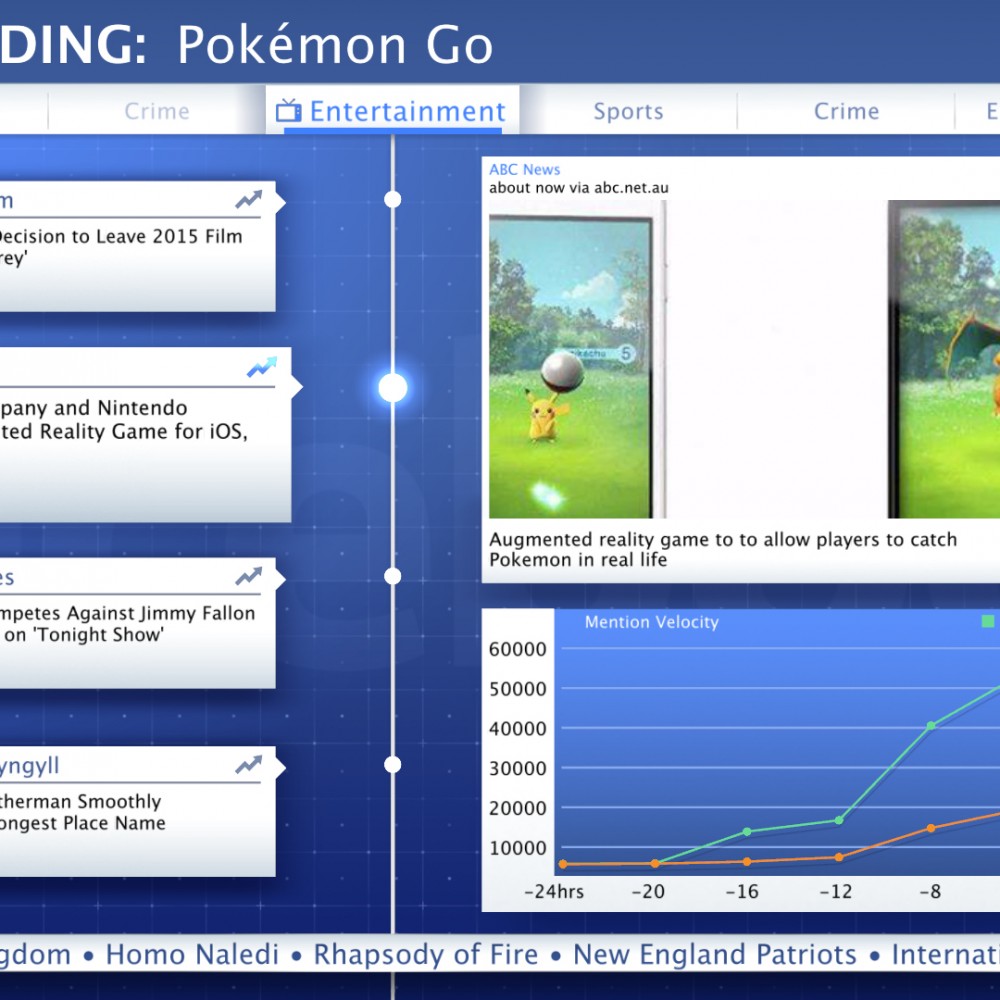This screenshot has height=1000, width=1000.
Task: Open the Crime tab right of Sports
Action: tap(846, 111)
